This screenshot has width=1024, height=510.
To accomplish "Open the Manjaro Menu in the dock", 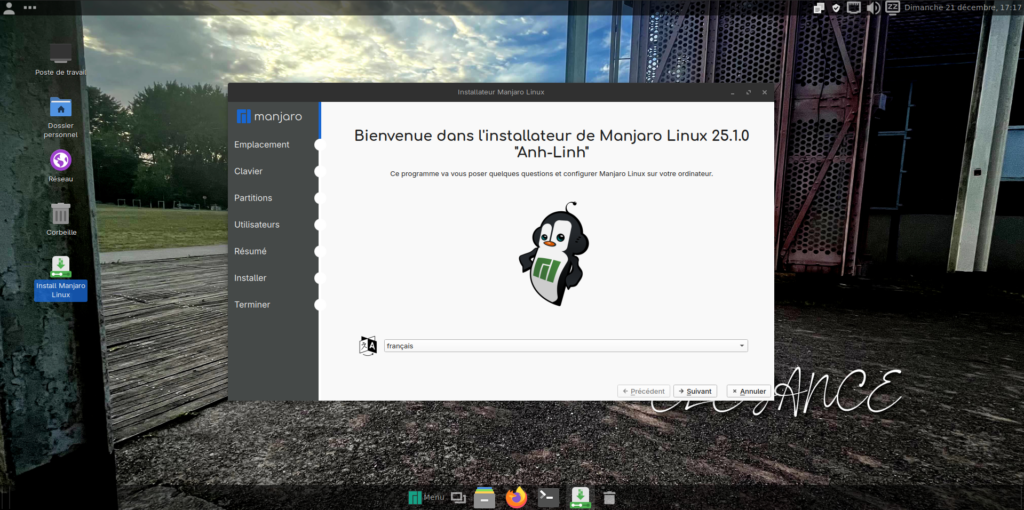I will pyautogui.click(x=426, y=498).
